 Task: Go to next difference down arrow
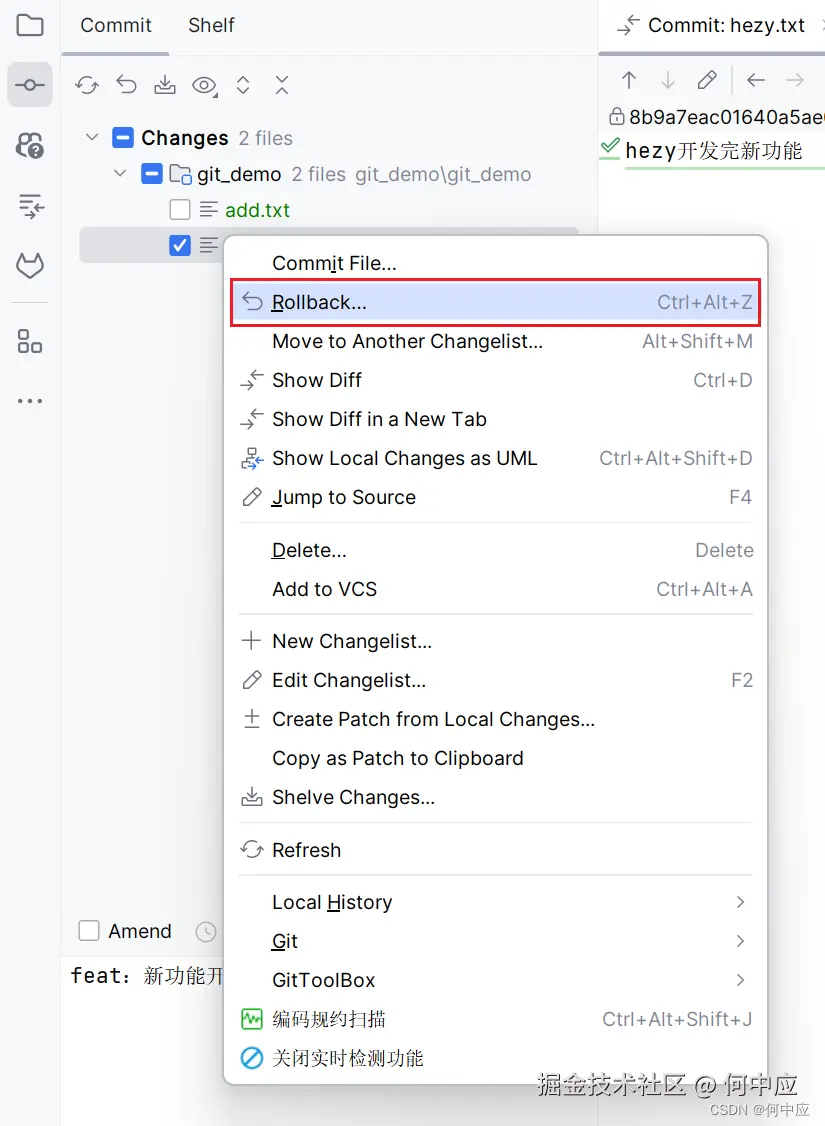(668, 80)
